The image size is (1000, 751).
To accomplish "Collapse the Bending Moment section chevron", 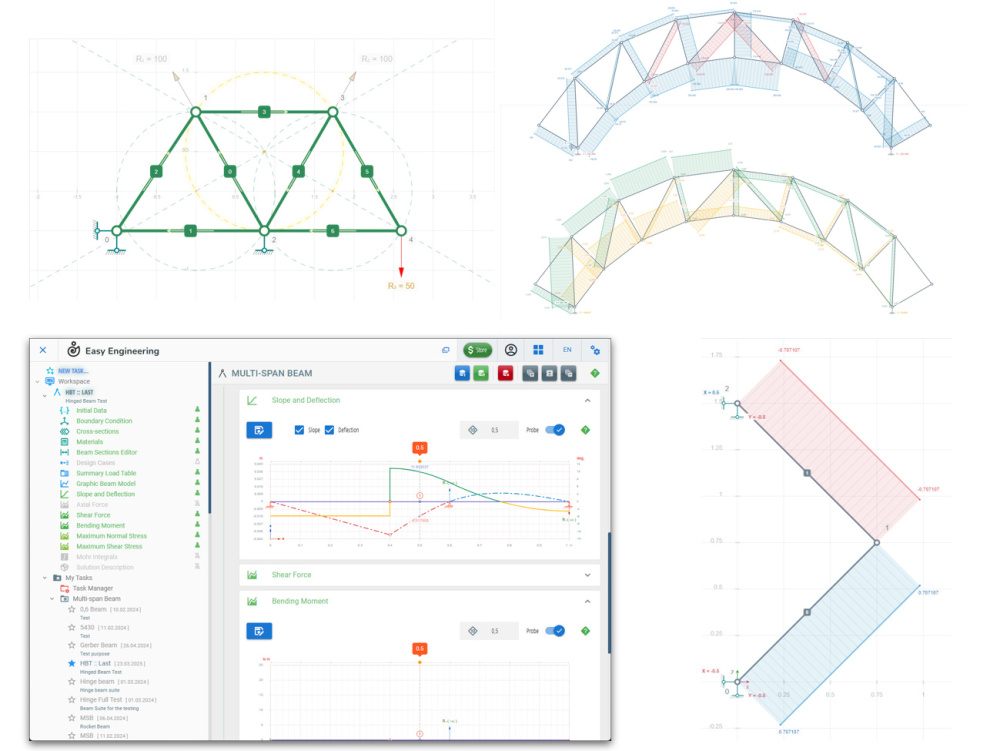I will (587, 601).
